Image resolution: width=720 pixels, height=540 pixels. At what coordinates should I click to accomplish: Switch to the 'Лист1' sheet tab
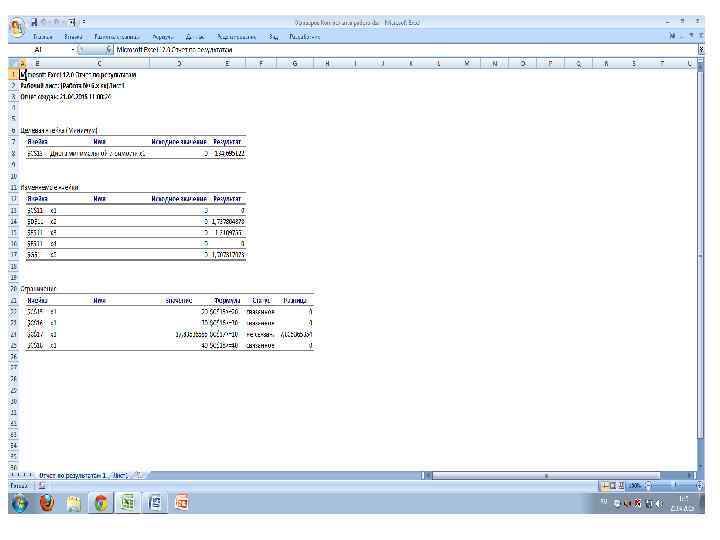click(120, 475)
